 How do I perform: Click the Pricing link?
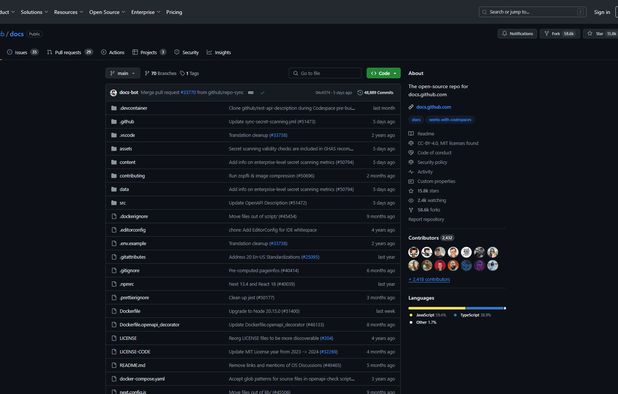coord(174,12)
